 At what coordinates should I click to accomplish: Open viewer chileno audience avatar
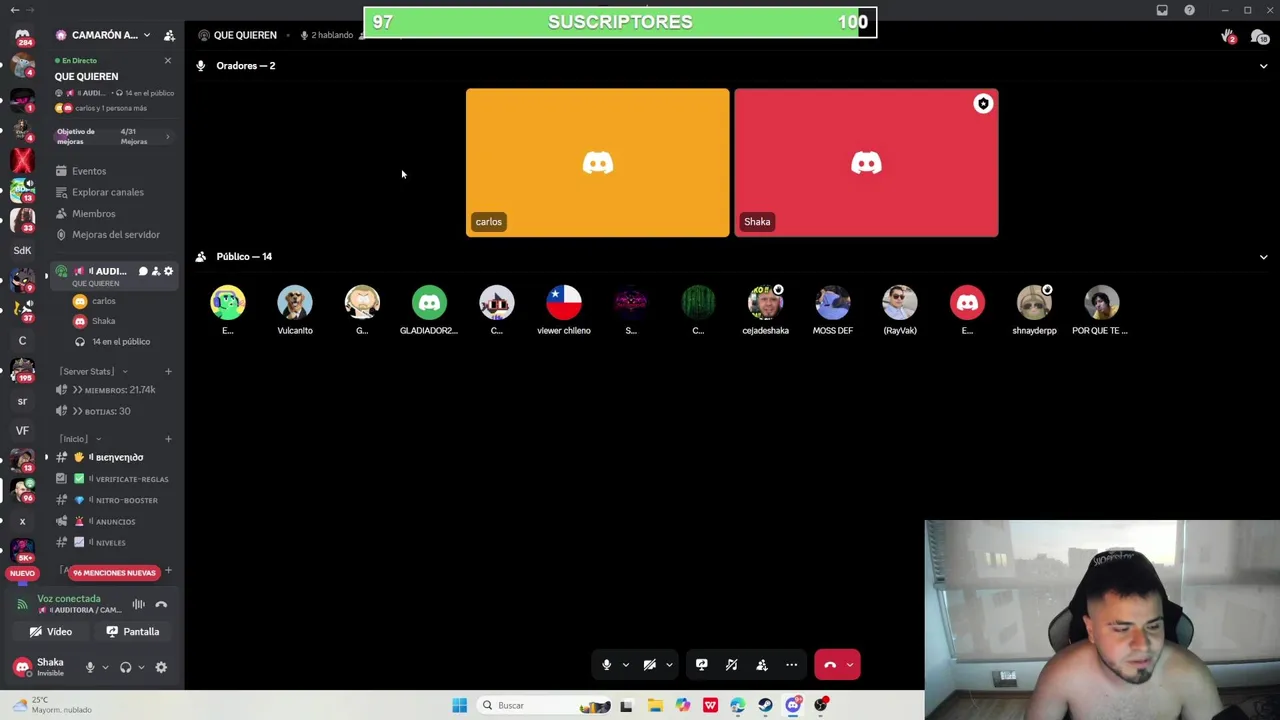pyautogui.click(x=564, y=302)
